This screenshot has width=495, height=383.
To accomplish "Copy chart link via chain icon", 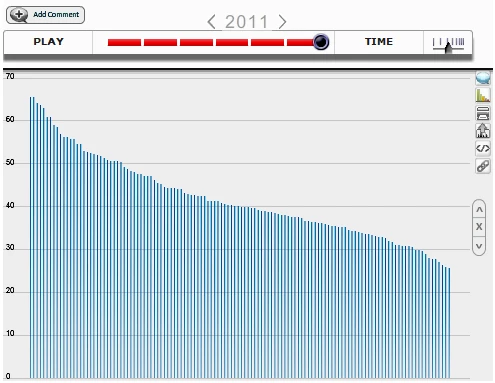I will [483, 166].
